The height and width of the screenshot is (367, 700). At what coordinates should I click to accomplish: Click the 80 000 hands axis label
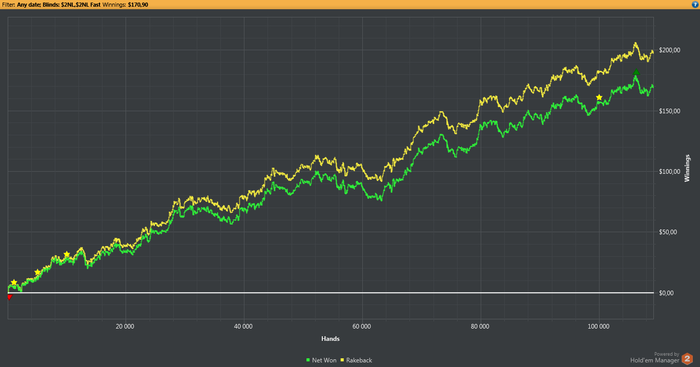click(480, 326)
